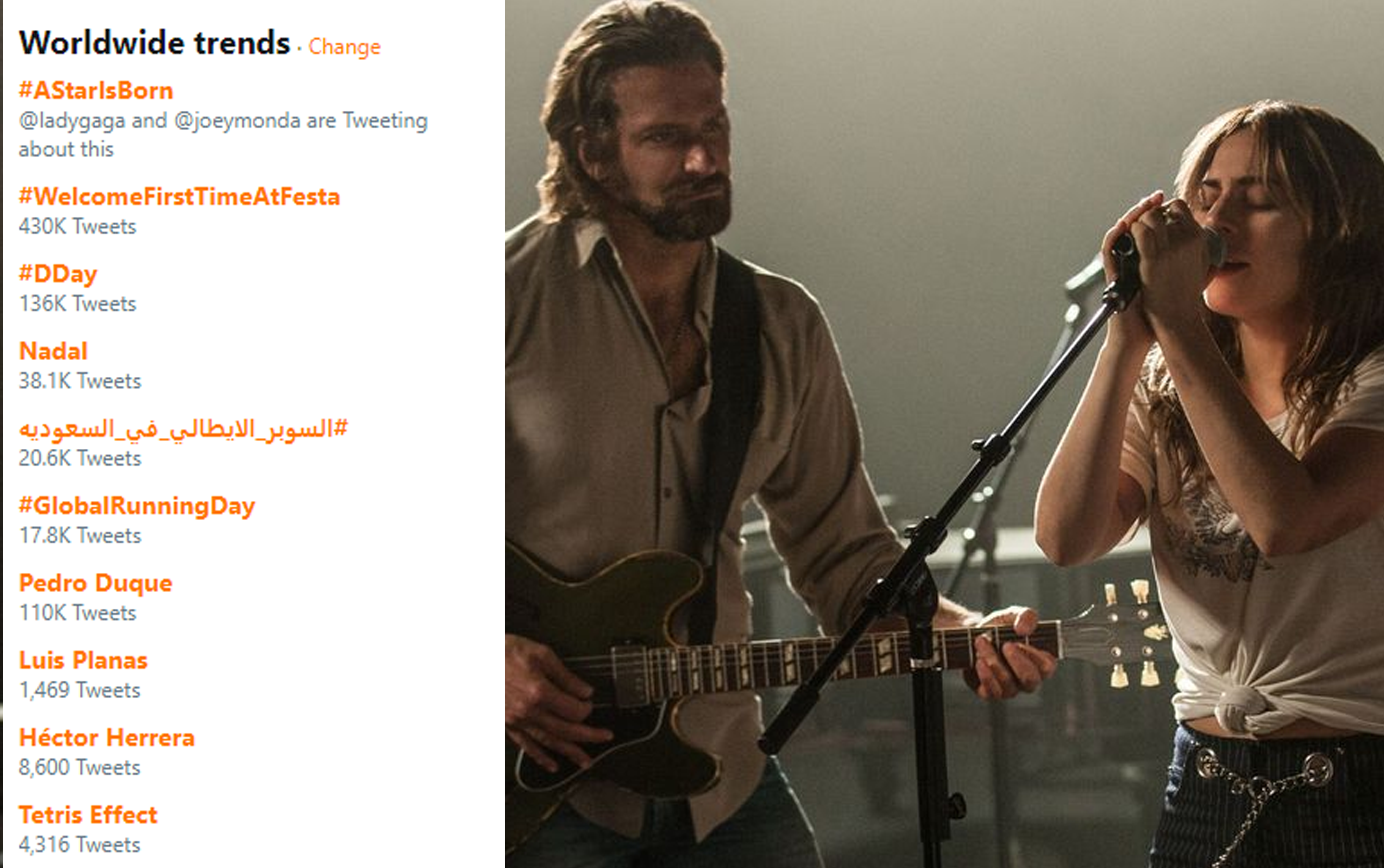Open the #GlobalRunningDay trend

pyautogui.click(x=137, y=506)
